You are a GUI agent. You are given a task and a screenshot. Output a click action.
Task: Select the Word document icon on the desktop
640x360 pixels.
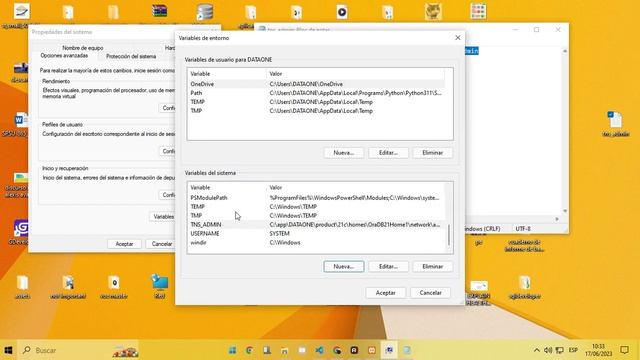[20, 120]
